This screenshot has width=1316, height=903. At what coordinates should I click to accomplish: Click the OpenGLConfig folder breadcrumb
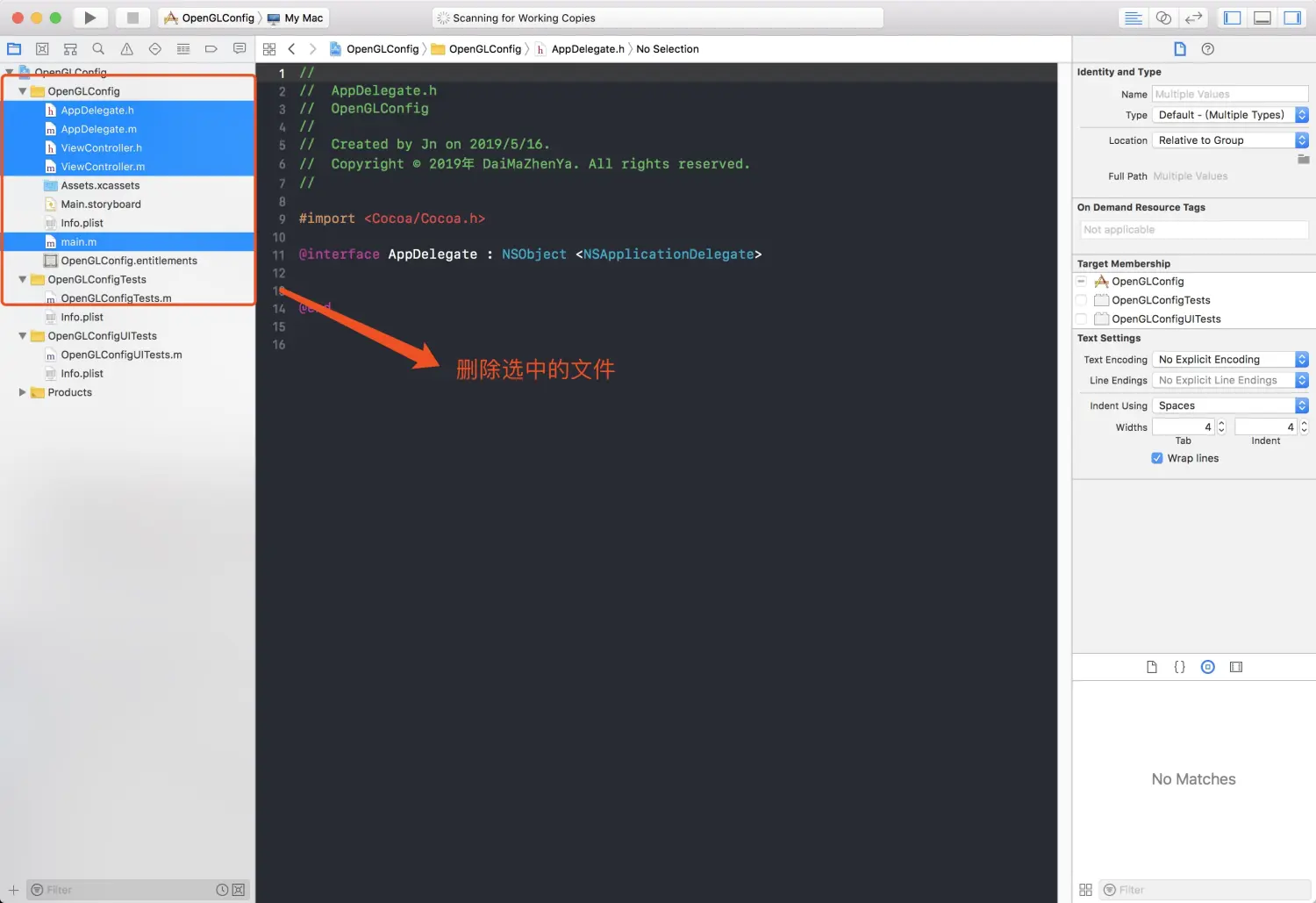point(476,49)
